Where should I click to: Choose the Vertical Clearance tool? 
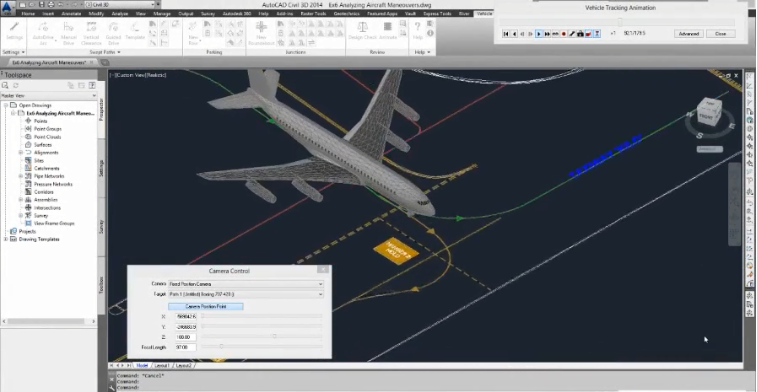point(91,33)
